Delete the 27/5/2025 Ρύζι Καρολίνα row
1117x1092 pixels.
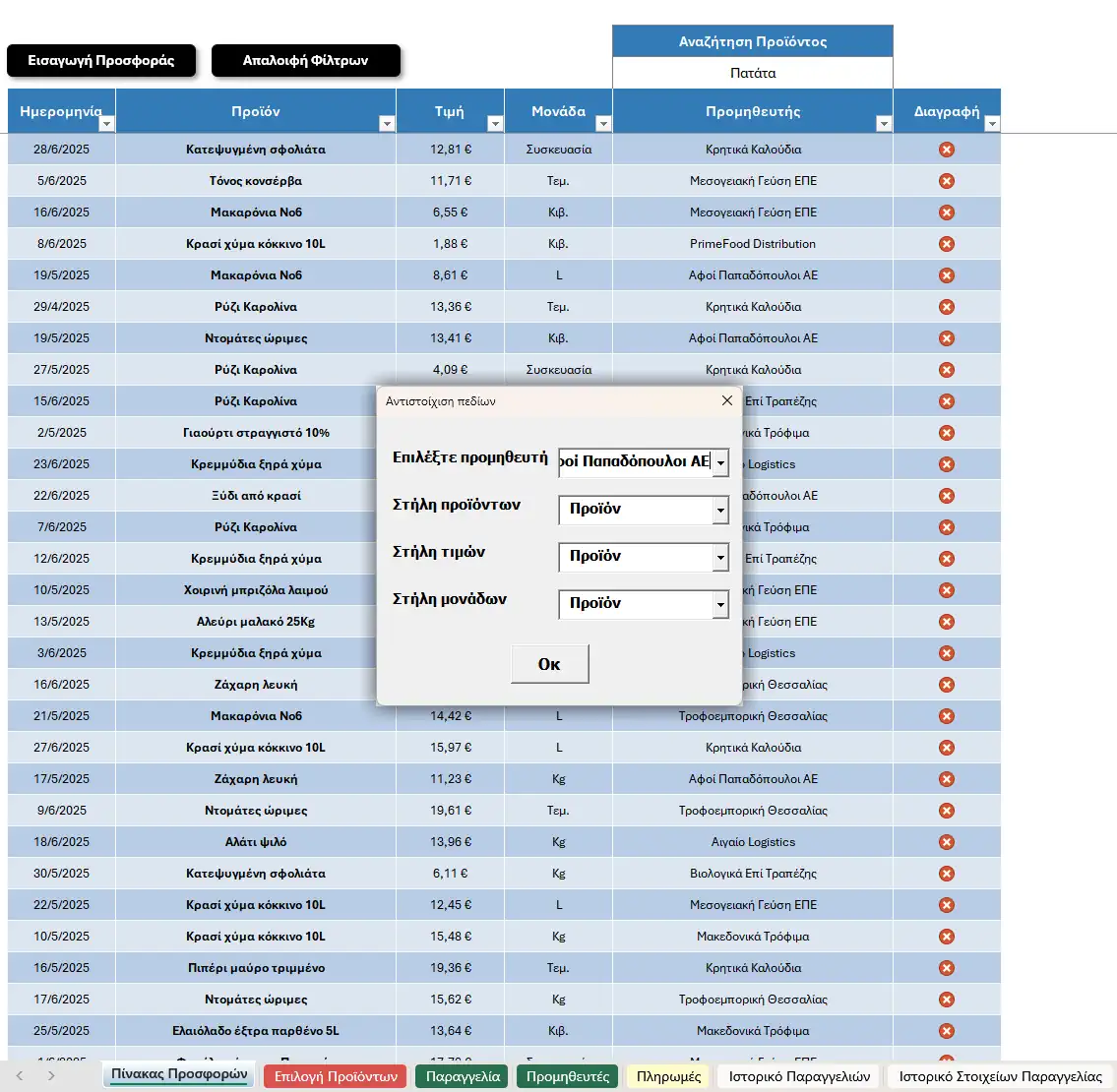(x=946, y=370)
